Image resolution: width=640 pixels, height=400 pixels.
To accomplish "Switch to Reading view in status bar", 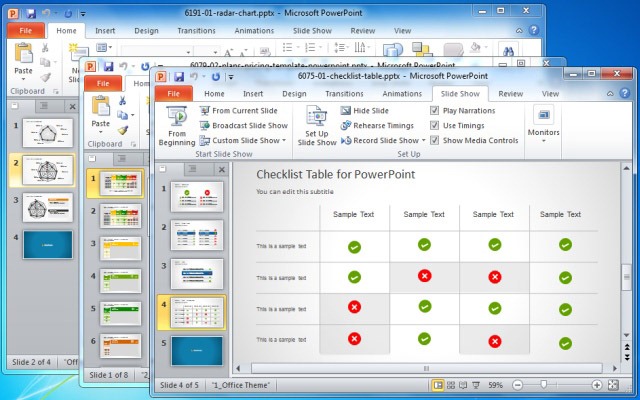I will [463, 385].
